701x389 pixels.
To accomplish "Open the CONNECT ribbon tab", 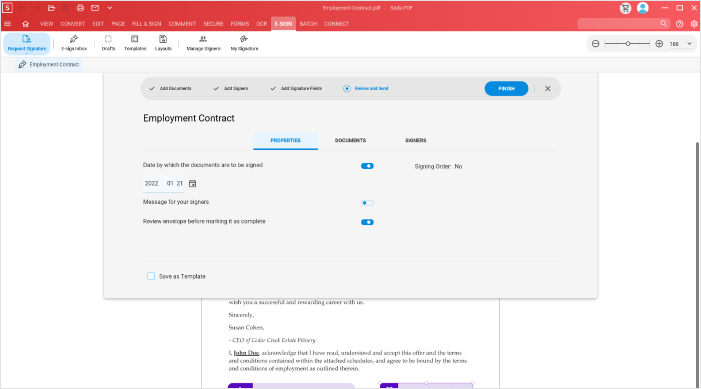I will (336, 24).
